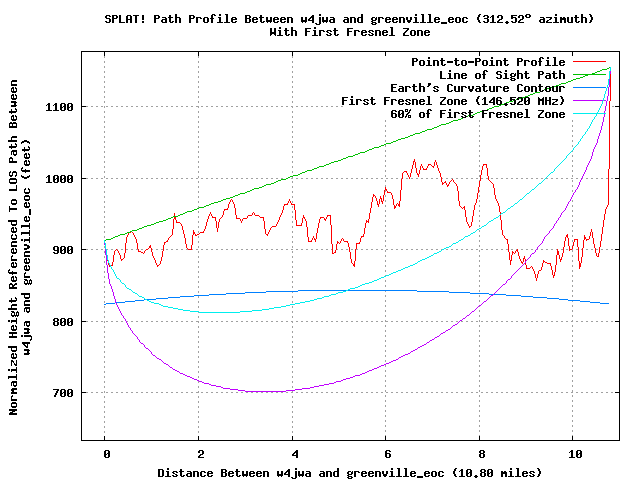Click the cyan legend line sample for 60% Fresnel Zone
Image resolution: width=640 pixels, height=480 pixels.
pyautogui.click(x=589, y=113)
